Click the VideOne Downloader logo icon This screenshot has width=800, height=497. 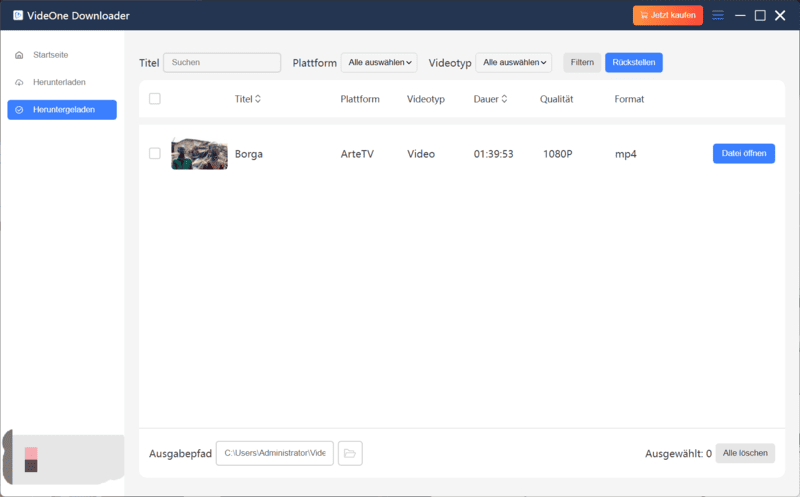click(x=18, y=16)
